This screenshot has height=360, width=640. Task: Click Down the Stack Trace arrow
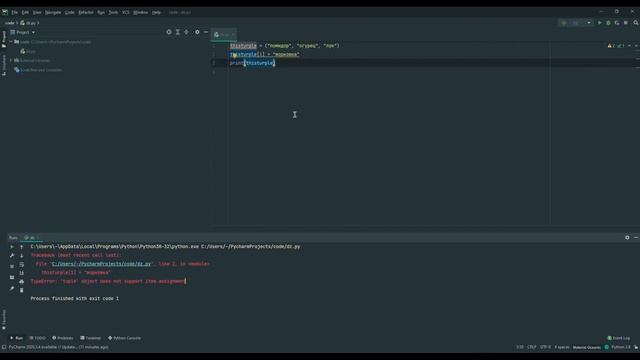[x=22, y=256]
